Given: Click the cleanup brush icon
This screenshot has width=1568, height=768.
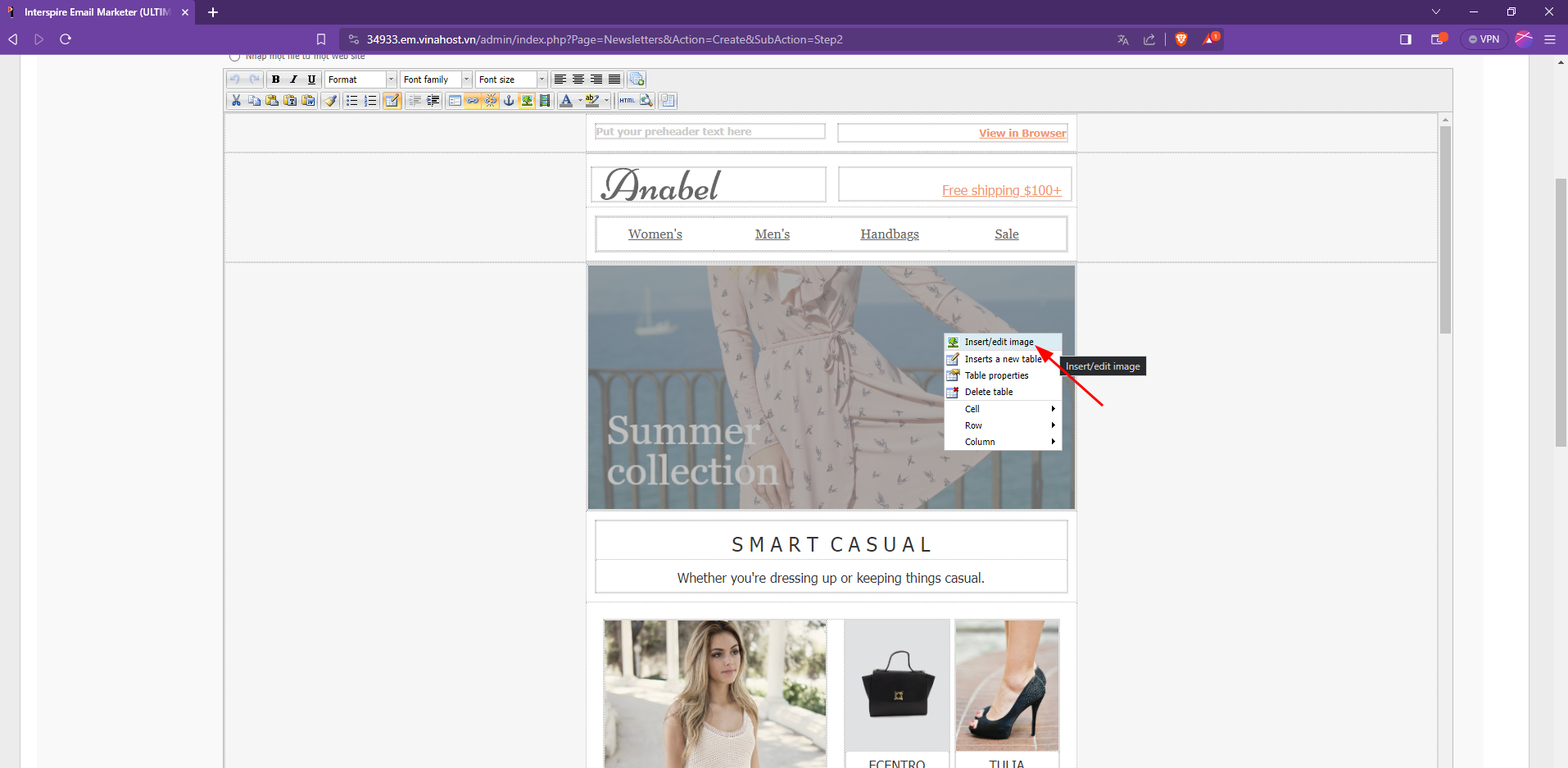Looking at the screenshot, I should tap(330, 101).
